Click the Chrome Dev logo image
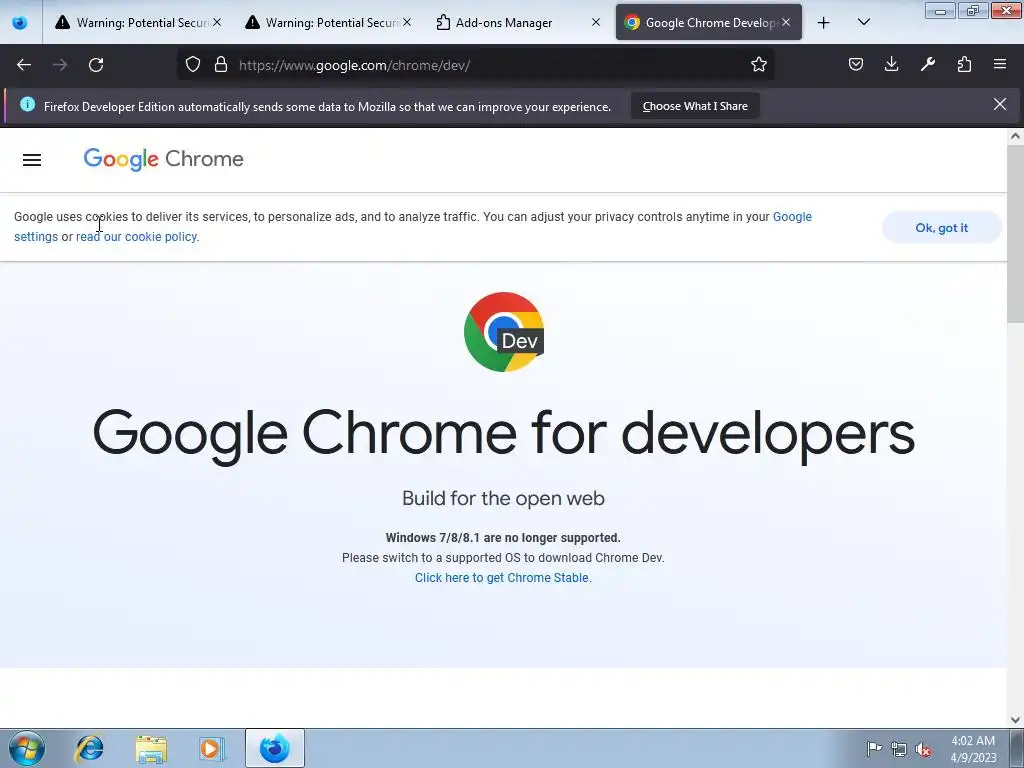Screen dimensions: 1024x768 click(x=504, y=332)
